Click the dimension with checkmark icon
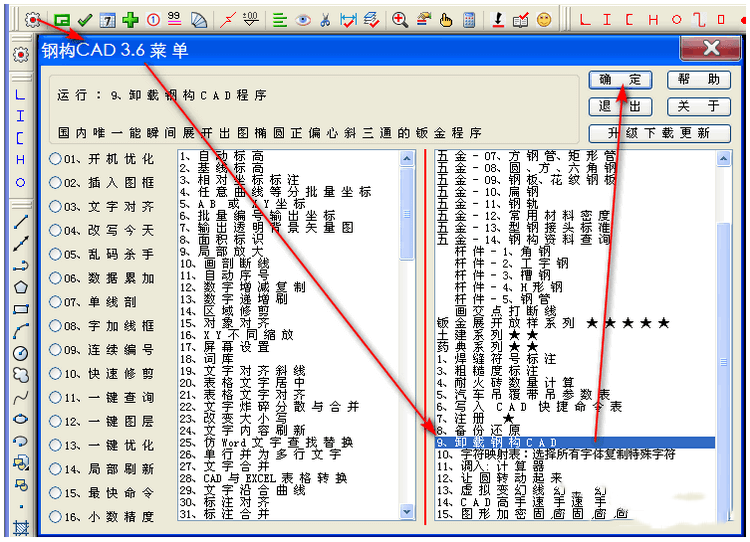This screenshot has height=542, width=750. pyautogui.click(x=348, y=20)
